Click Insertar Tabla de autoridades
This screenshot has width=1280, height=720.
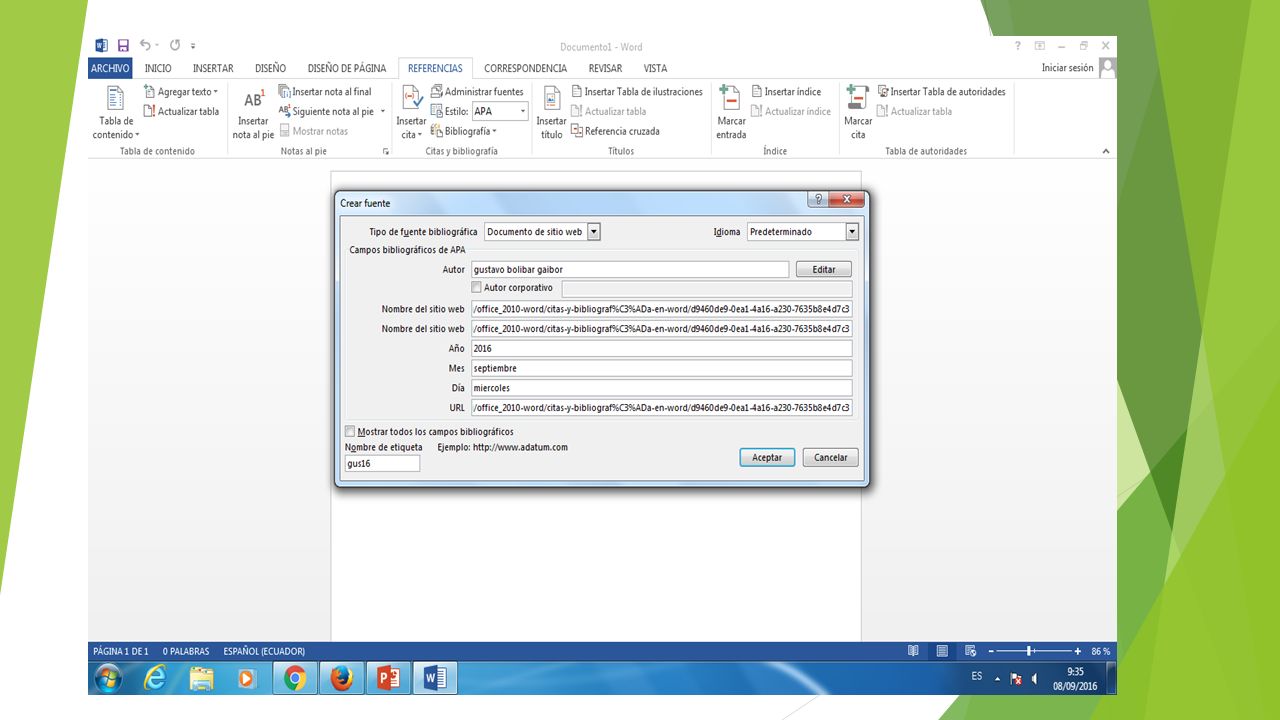point(941,92)
